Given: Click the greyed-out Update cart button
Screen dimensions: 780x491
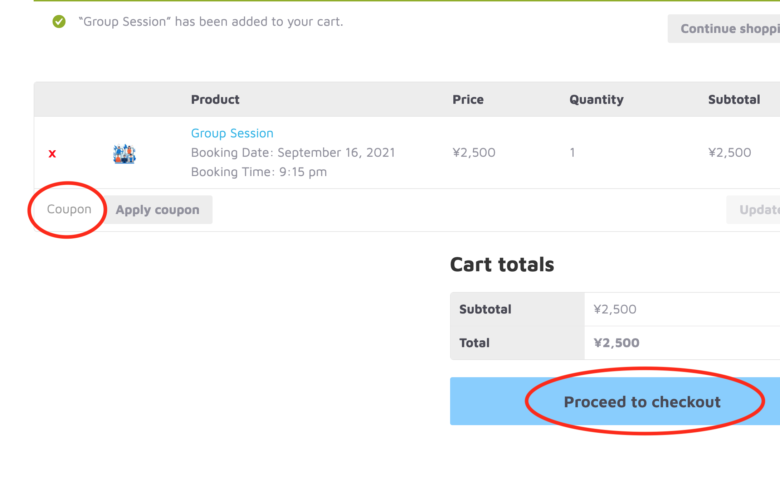Looking at the screenshot, I should tap(753, 210).
